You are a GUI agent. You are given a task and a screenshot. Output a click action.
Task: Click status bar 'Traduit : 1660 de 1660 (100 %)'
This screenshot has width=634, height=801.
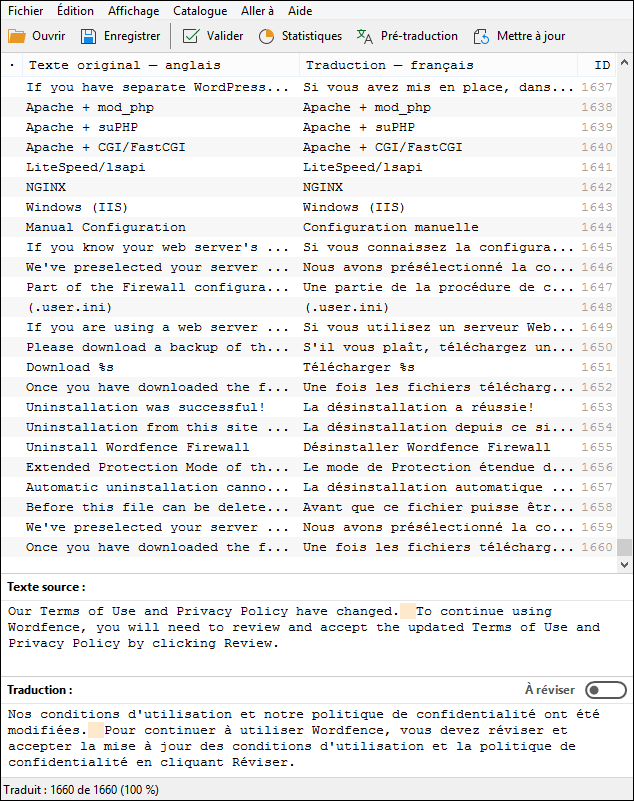[x=81, y=790]
